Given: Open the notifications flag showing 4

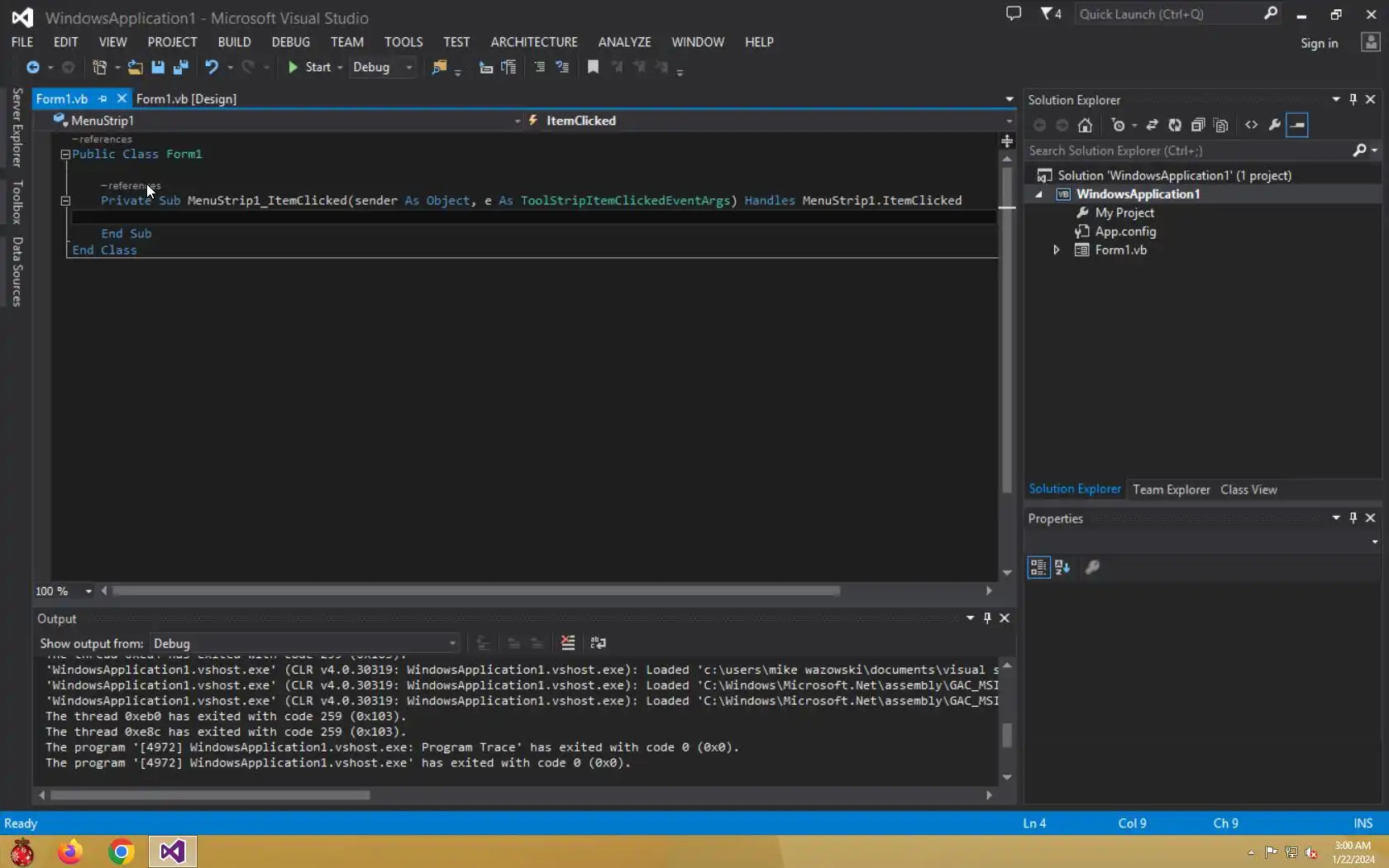Looking at the screenshot, I should pyautogui.click(x=1051, y=14).
